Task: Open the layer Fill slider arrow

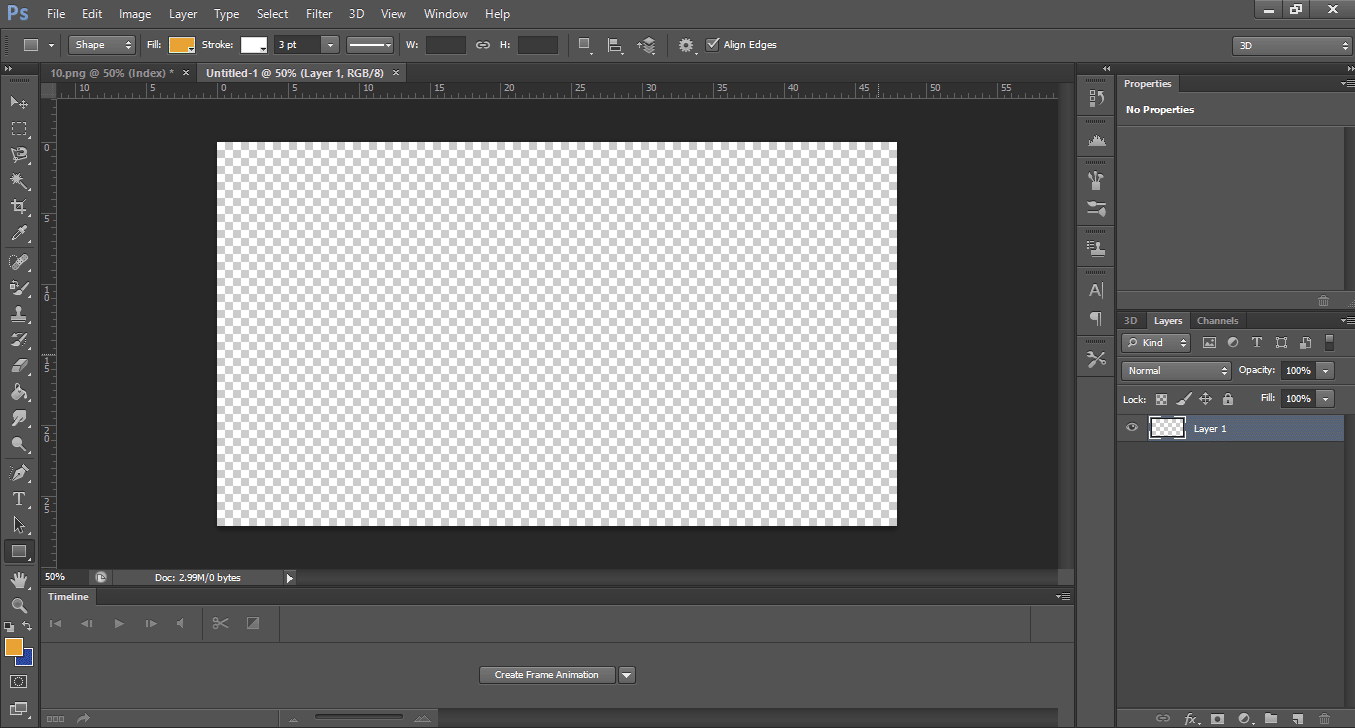Action: click(x=1326, y=398)
